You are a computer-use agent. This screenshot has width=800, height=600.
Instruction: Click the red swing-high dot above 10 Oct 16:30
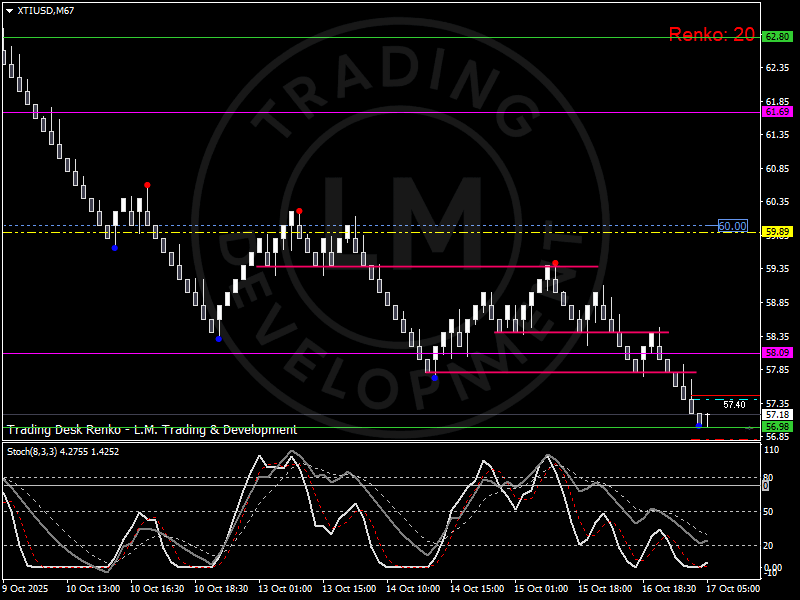pyautogui.click(x=147, y=185)
